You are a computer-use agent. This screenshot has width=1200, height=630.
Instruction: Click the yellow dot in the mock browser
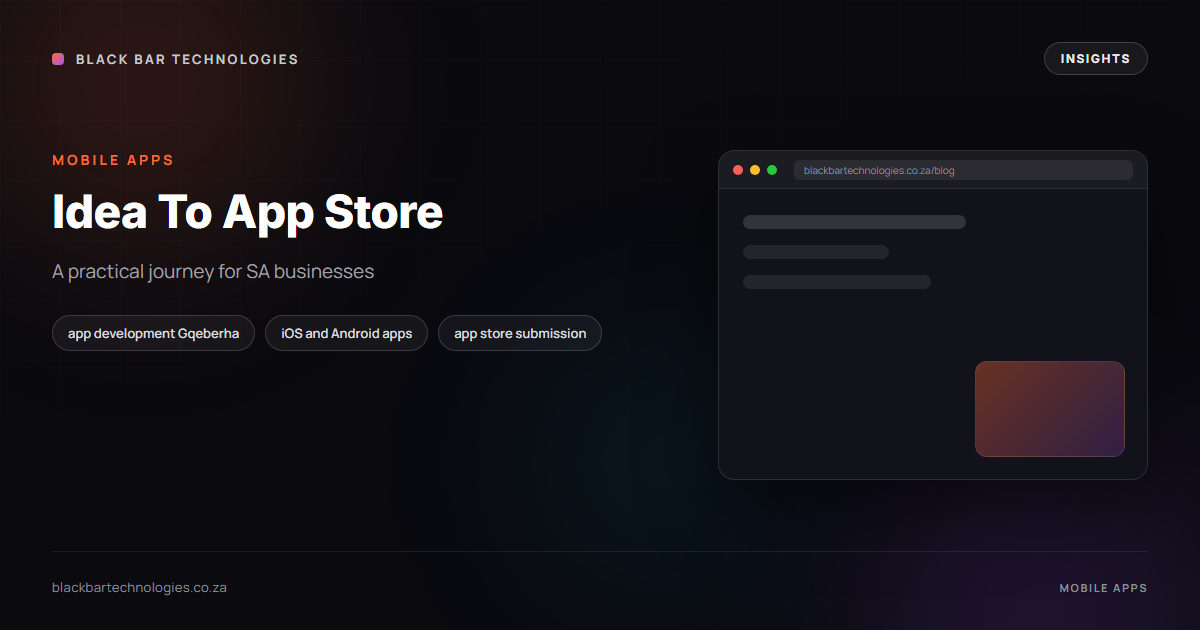coord(755,170)
